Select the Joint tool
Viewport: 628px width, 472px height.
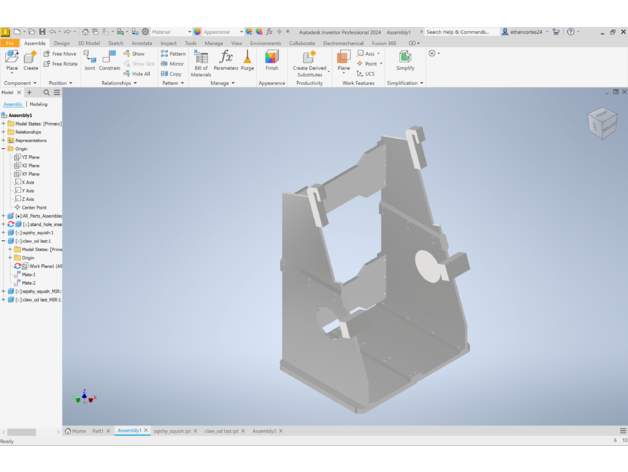[90, 61]
